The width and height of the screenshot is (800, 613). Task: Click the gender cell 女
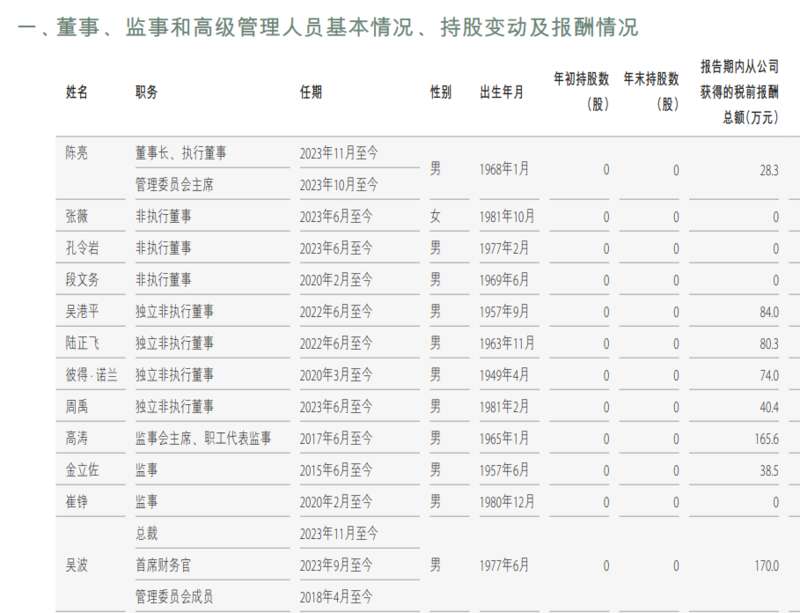click(435, 216)
